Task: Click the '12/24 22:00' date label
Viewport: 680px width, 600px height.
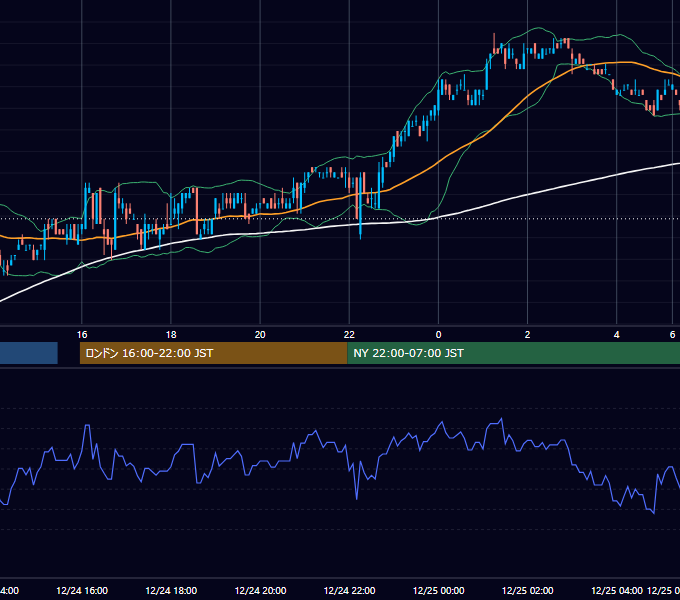Action: [349, 590]
